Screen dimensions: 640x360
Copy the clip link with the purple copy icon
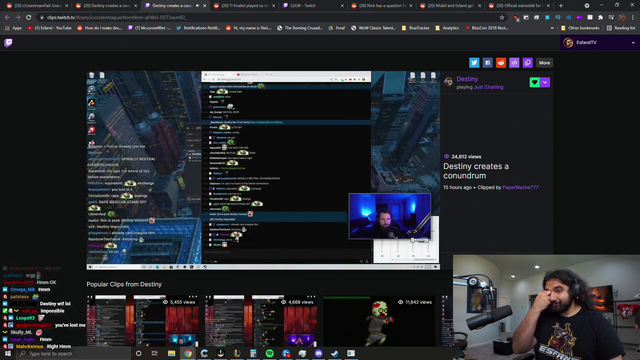tap(527, 63)
